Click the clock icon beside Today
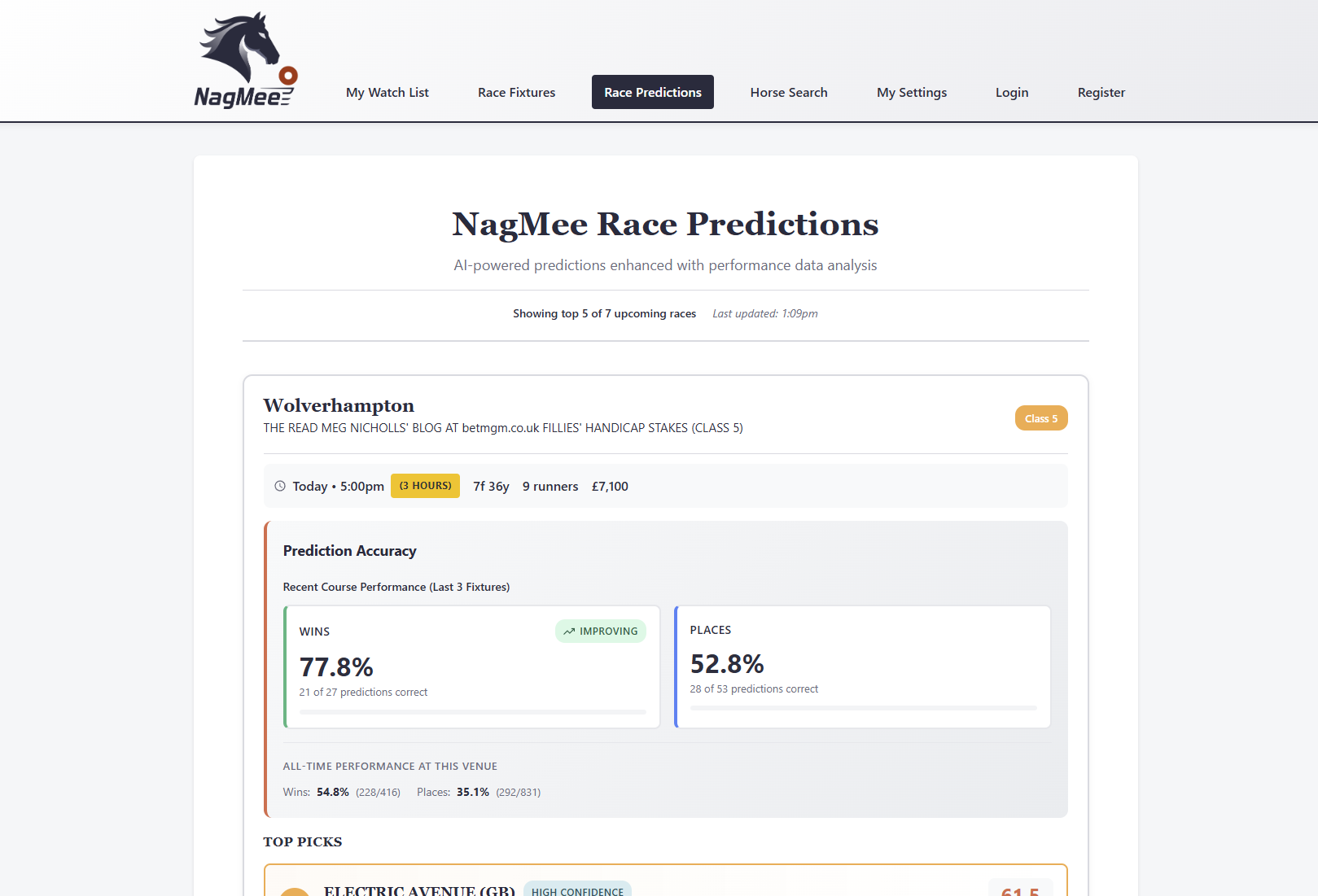Screen dimensions: 1318x896 point(280,486)
